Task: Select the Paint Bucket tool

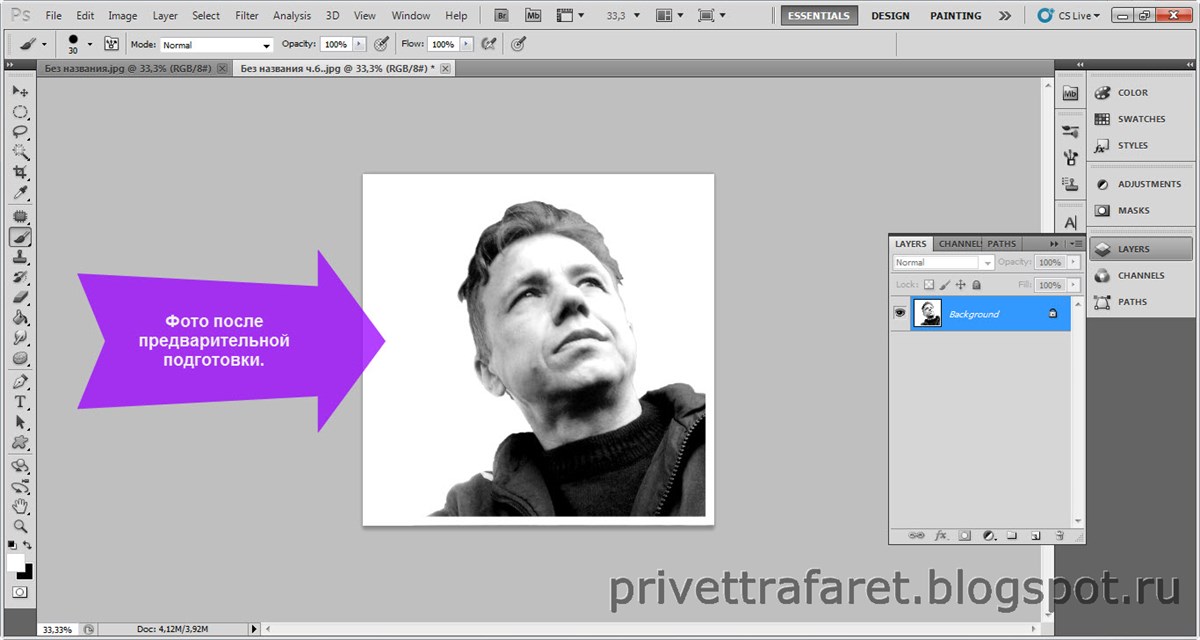Action: point(20,318)
